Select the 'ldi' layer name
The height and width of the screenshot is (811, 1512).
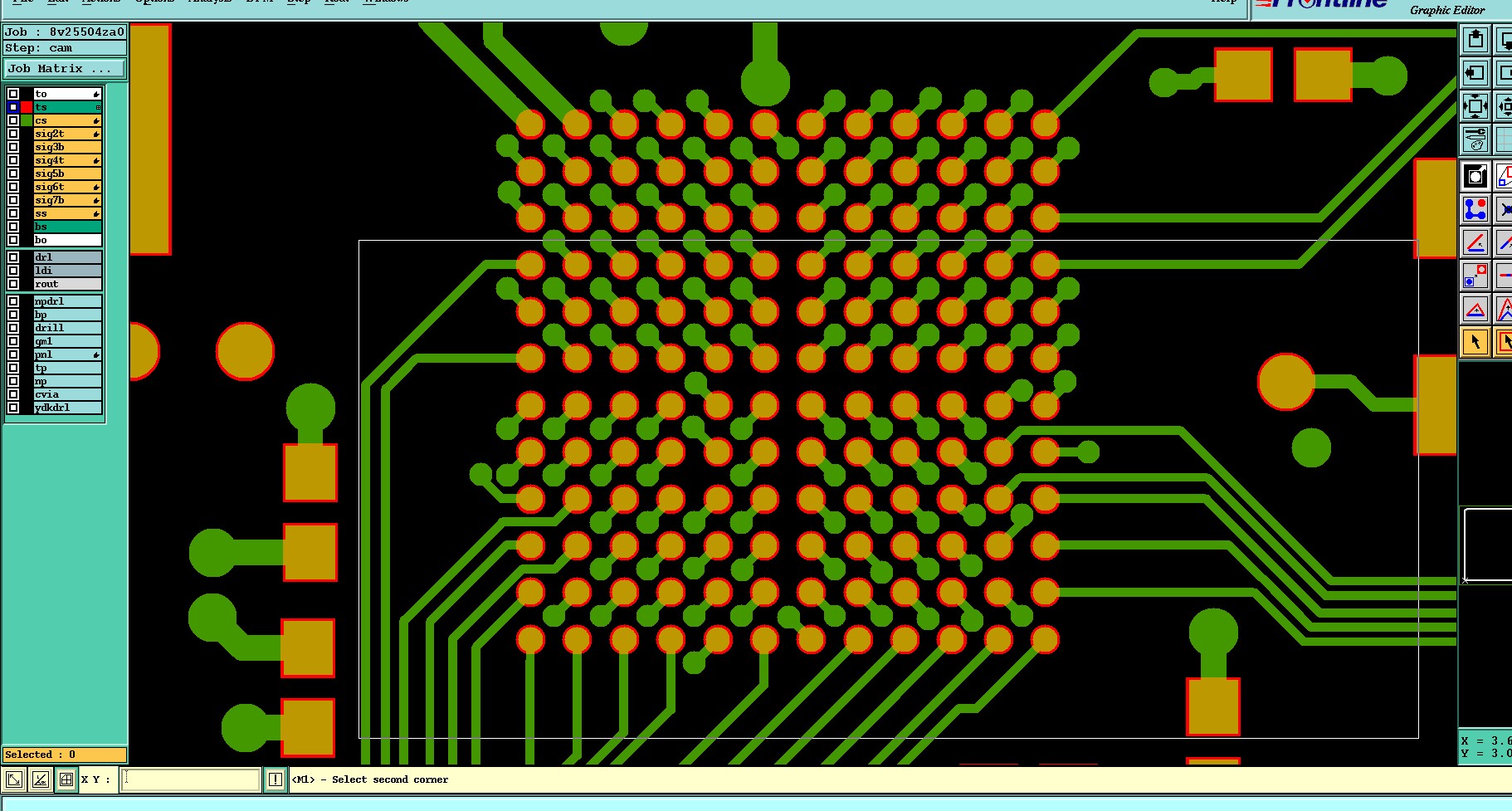(68, 271)
